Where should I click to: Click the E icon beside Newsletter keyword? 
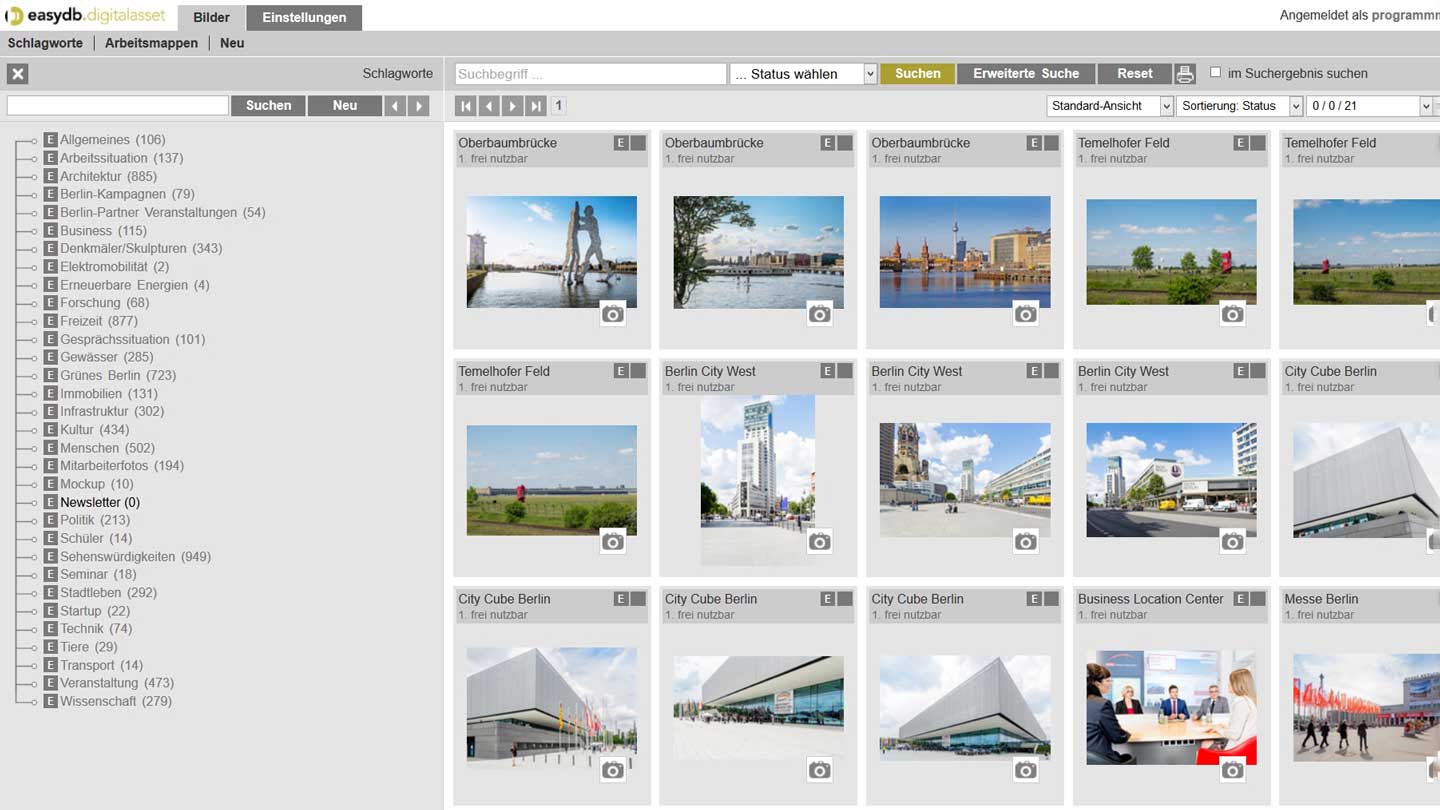coord(50,502)
